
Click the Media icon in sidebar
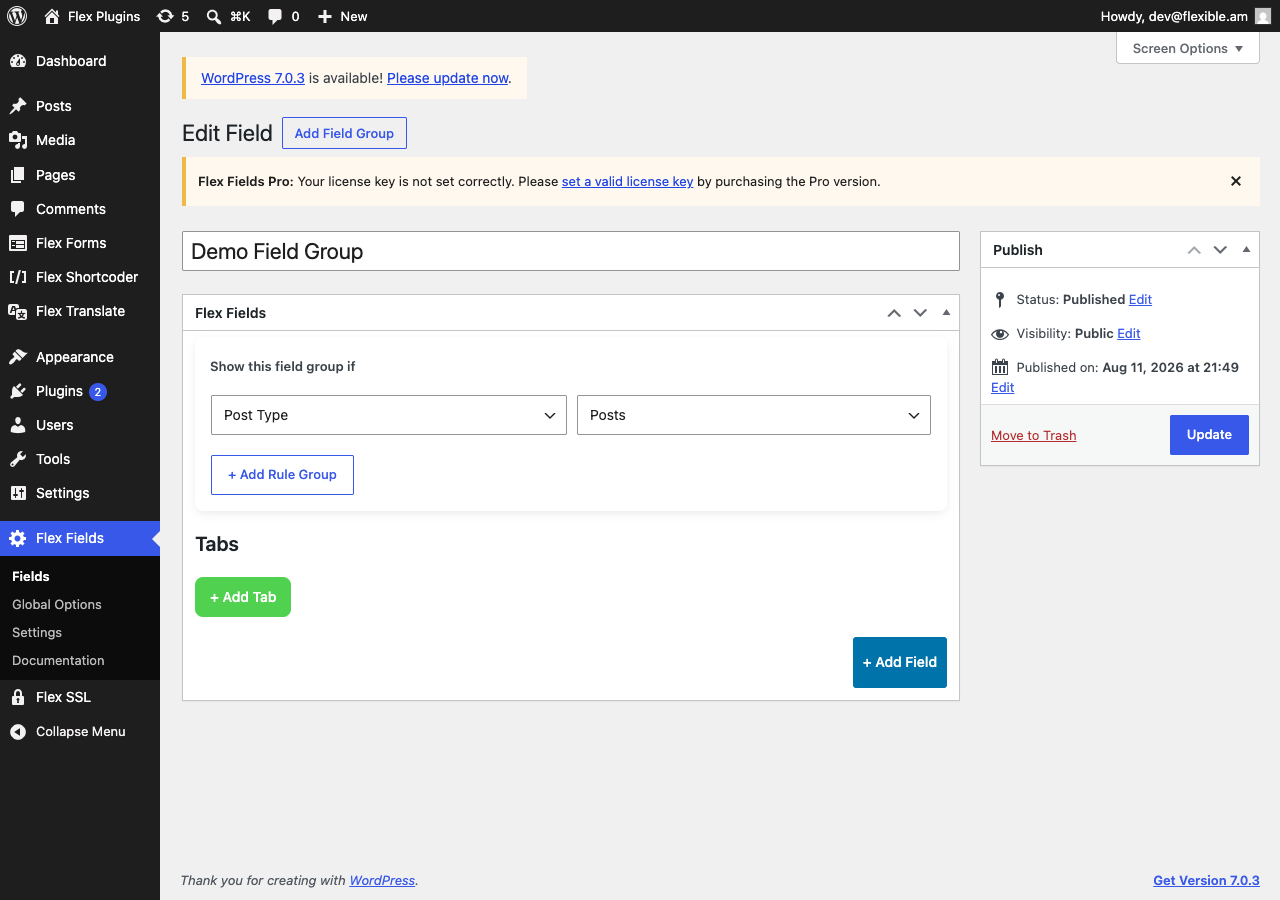coord(18,140)
